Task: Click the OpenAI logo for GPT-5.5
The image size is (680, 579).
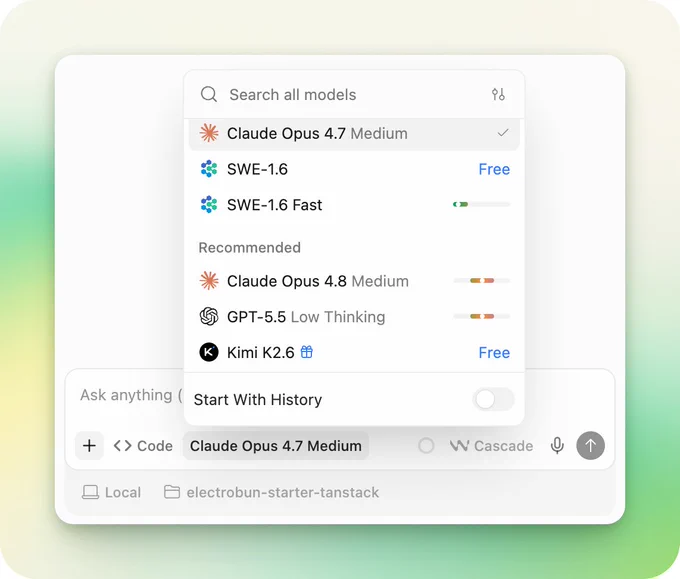Action: pos(209,317)
